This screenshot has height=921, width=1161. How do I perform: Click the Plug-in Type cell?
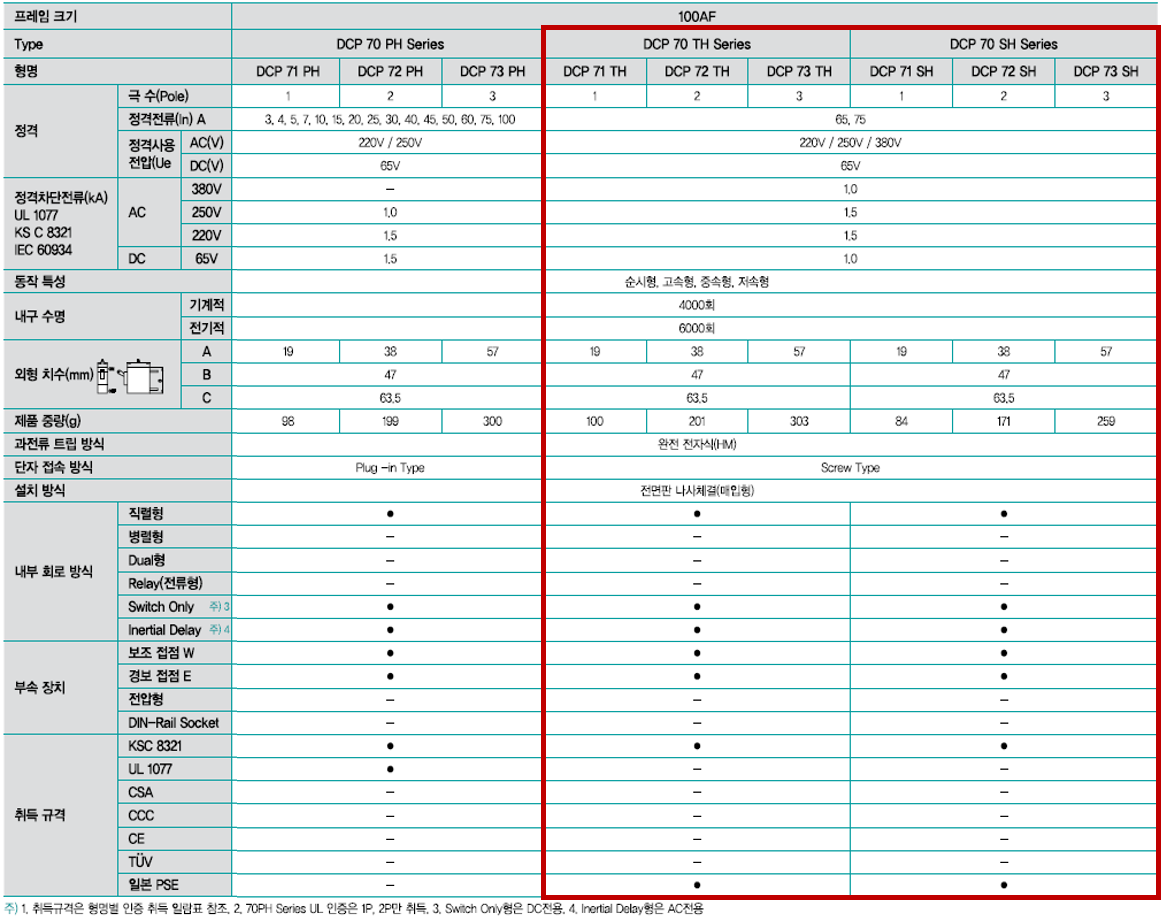point(390,468)
